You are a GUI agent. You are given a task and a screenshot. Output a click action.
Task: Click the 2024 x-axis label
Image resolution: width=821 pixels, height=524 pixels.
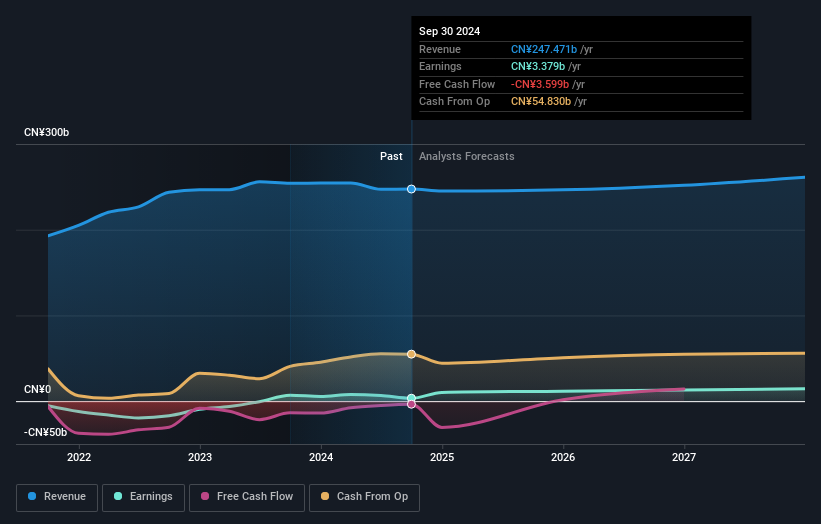click(x=321, y=458)
